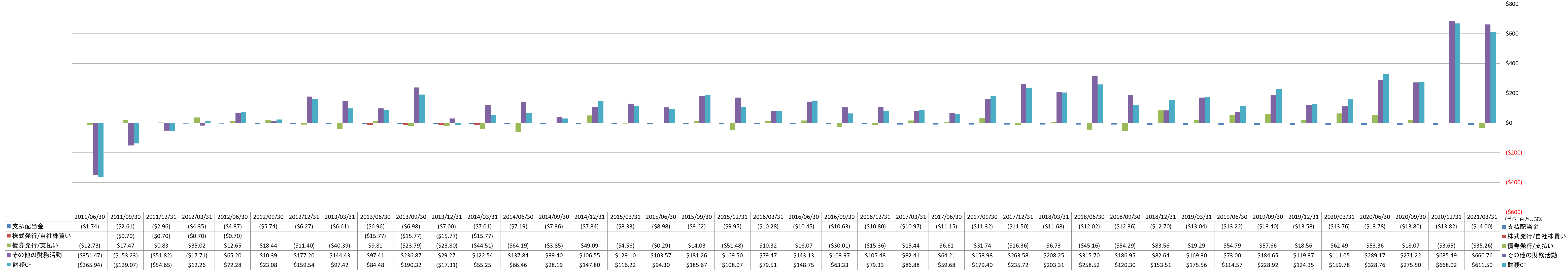This screenshot has height=270, width=1568.
Task: Click the ($35.26) cell for 2021/03/31
Action: pos(1482,246)
